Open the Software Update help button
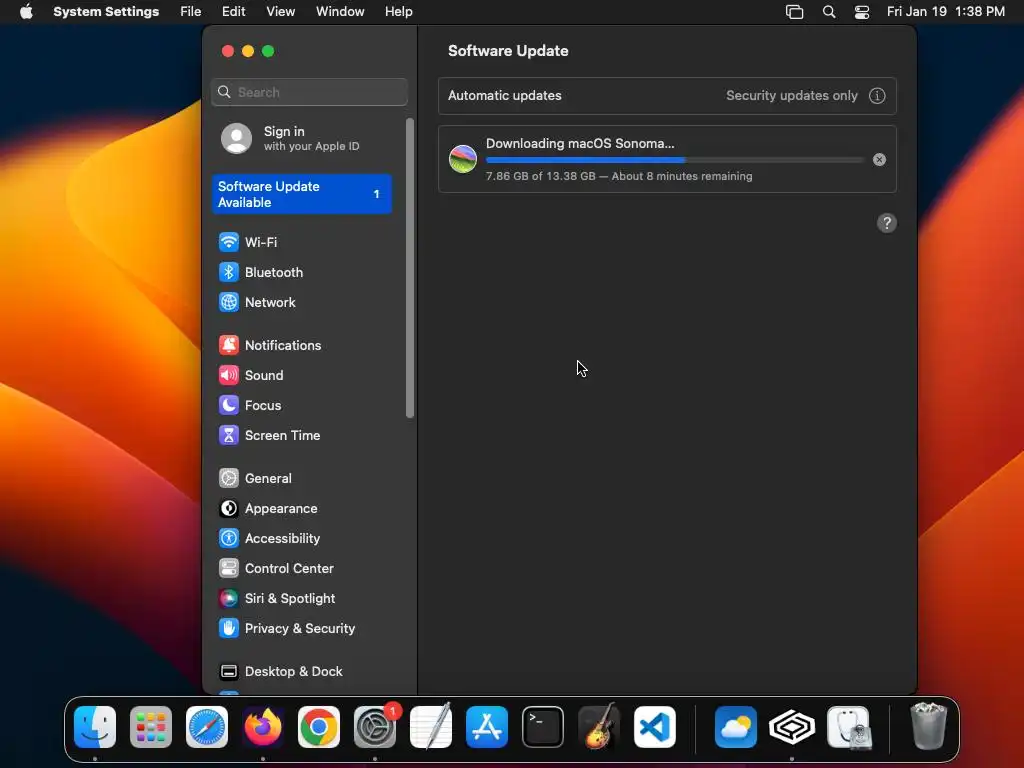Screen dimensions: 1024x768 click(x=886, y=223)
